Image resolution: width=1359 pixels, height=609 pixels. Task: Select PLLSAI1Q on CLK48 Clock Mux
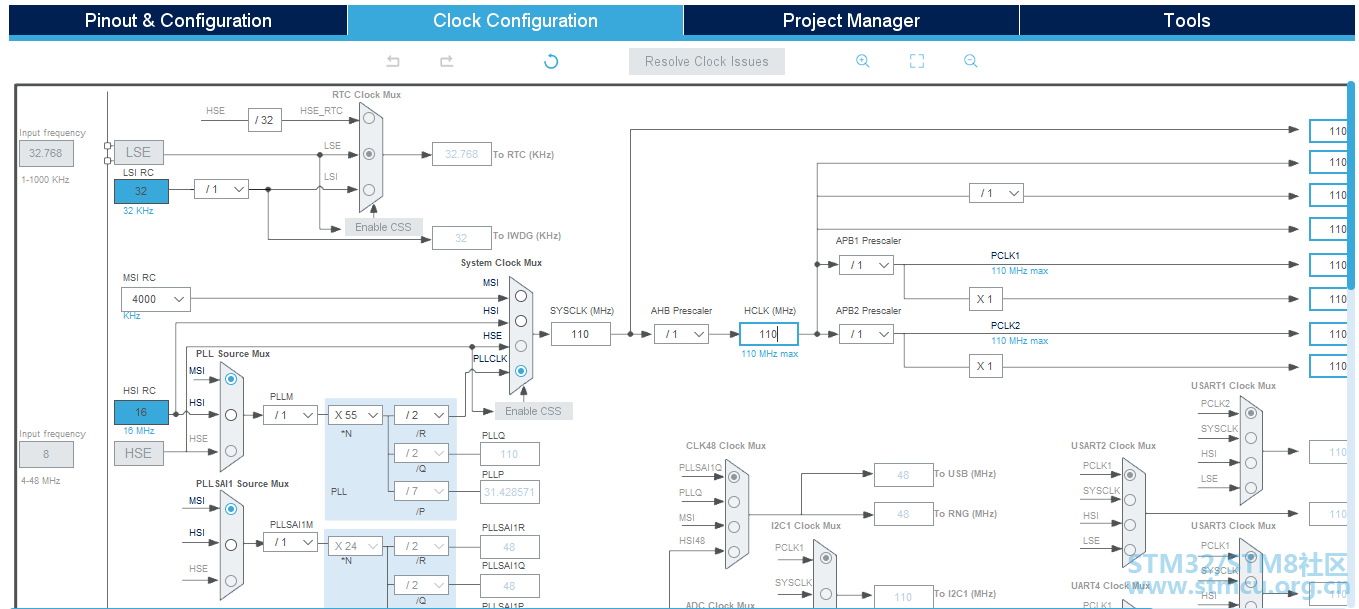pyautogui.click(x=733, y=477)
